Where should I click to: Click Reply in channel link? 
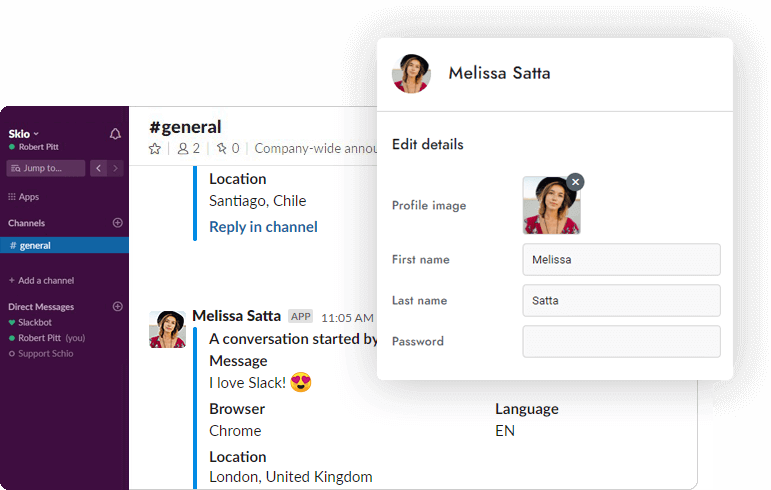[x=263, y=227]
